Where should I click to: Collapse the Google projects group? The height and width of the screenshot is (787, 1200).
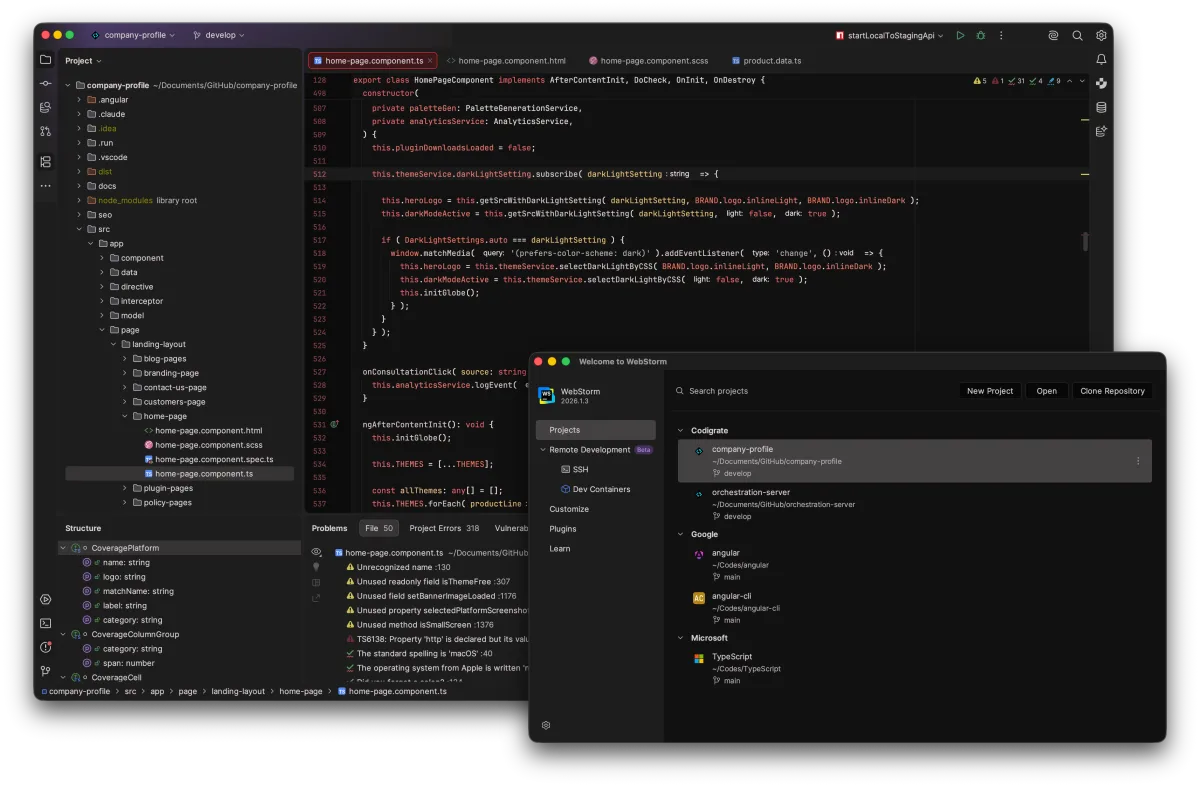coord(681,534)
